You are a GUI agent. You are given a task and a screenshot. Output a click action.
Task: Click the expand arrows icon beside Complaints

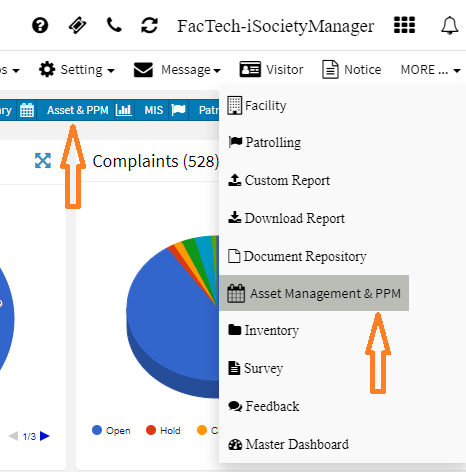43,161
